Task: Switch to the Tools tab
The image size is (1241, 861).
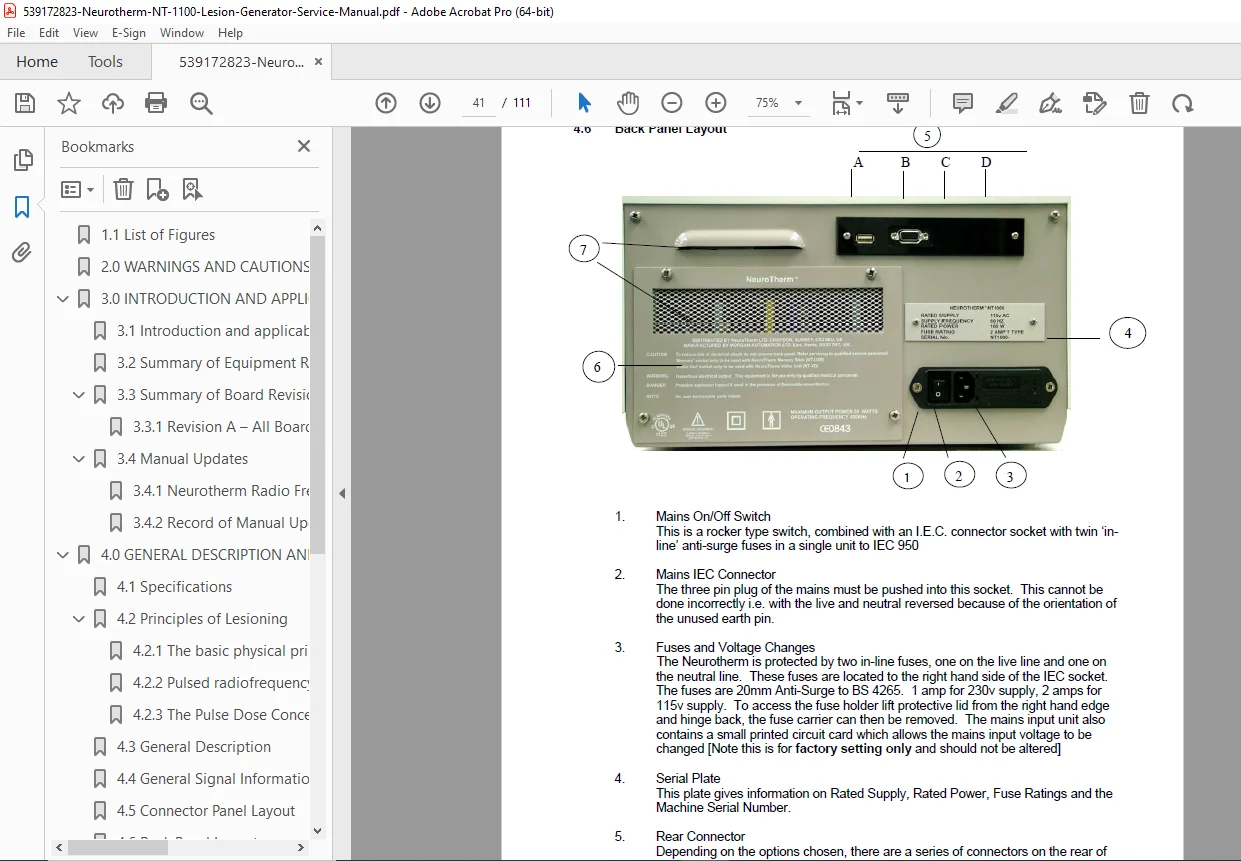Action: click(105, 62)
